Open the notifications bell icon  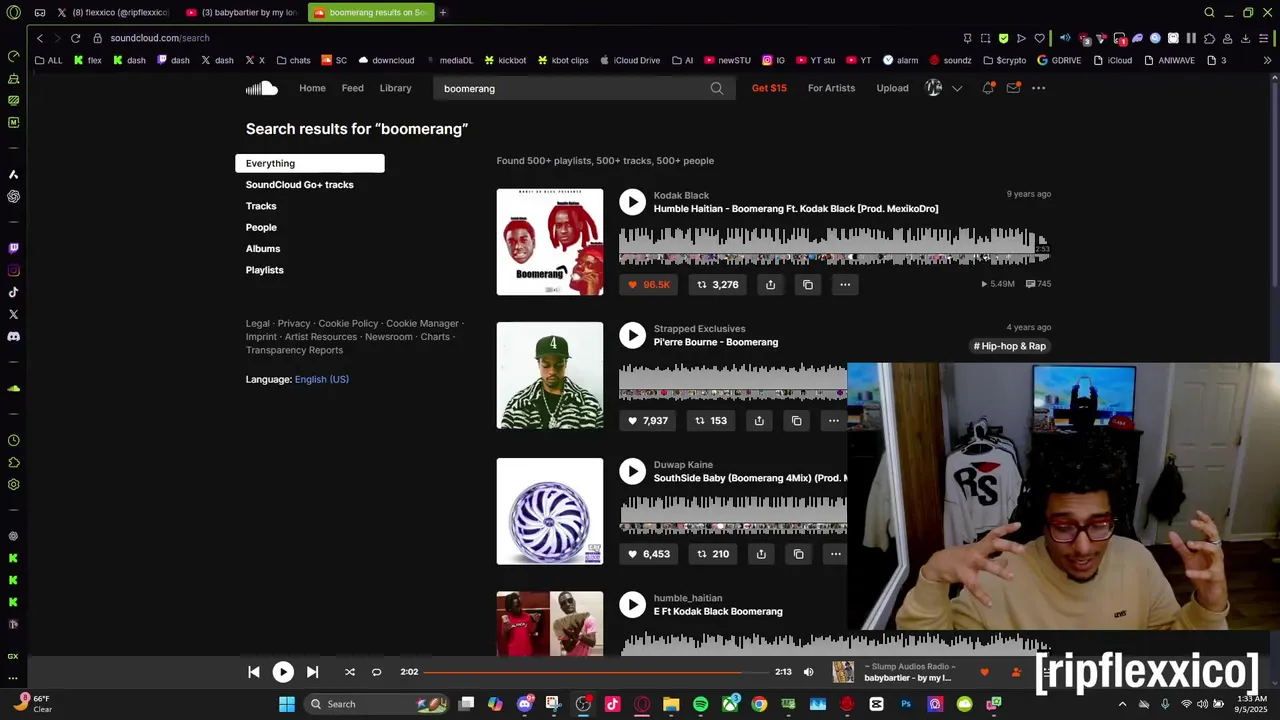(988, 88)
